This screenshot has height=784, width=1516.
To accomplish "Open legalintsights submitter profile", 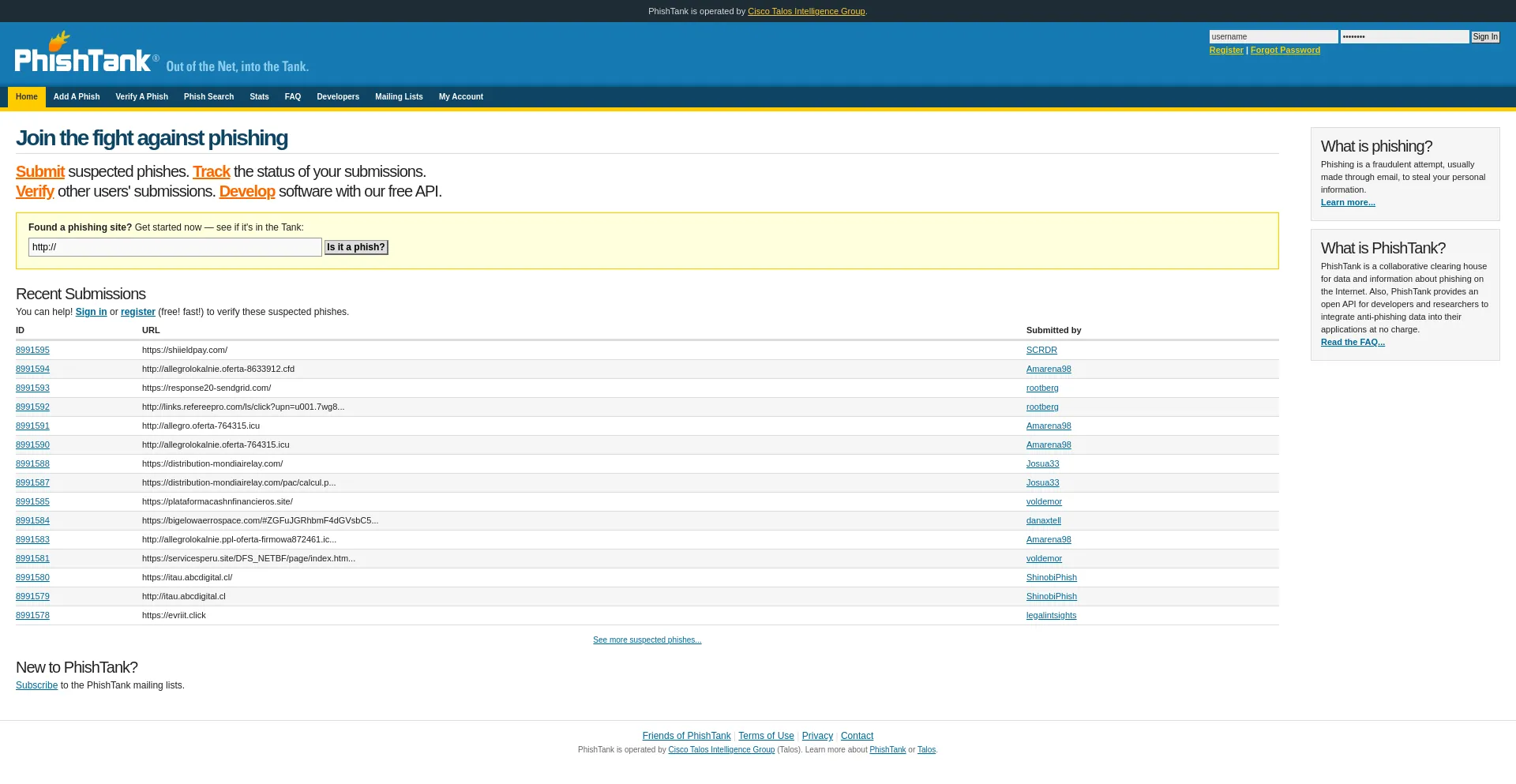I will tap(1051, 615).
